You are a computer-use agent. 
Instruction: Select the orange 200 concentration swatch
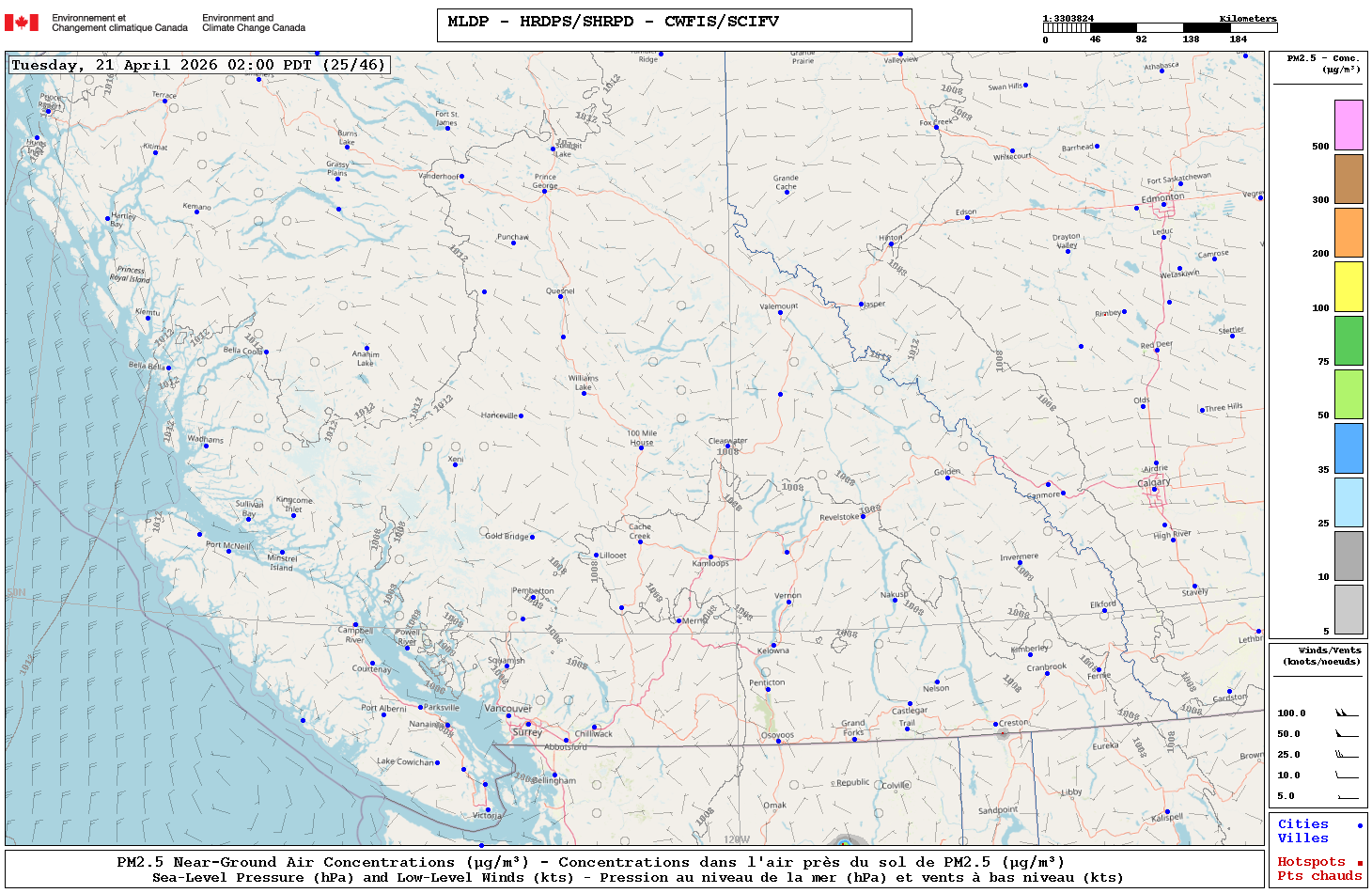tap(1349, 232)
